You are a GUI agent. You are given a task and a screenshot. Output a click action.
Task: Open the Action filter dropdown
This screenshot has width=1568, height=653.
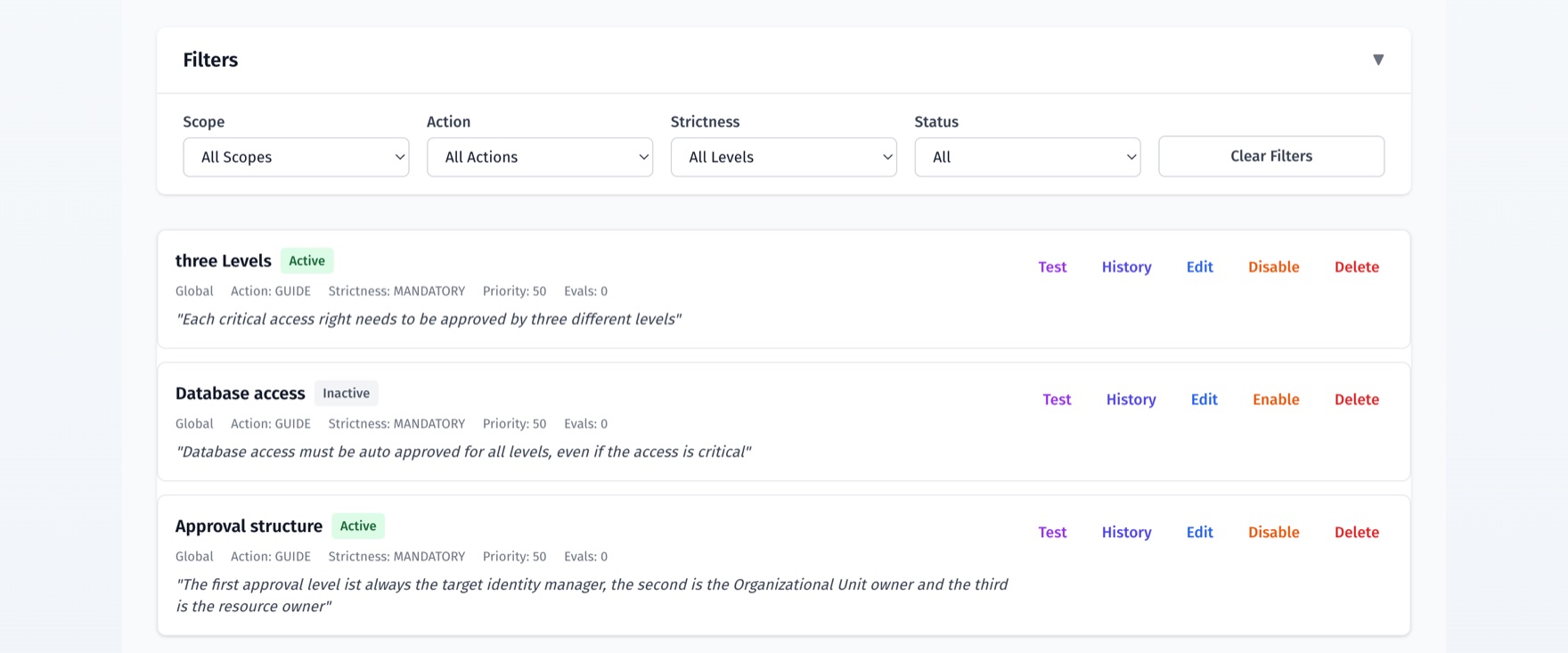[540, 157]
